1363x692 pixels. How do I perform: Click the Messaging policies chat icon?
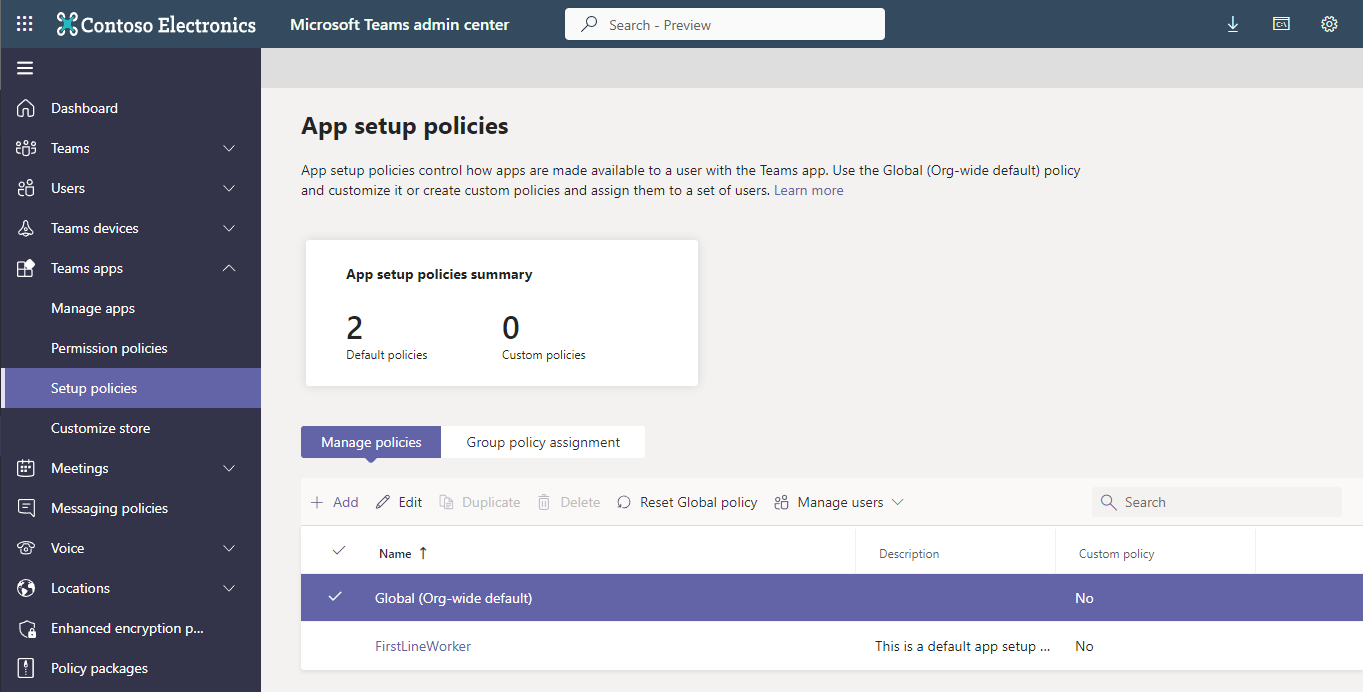[26, 508]
